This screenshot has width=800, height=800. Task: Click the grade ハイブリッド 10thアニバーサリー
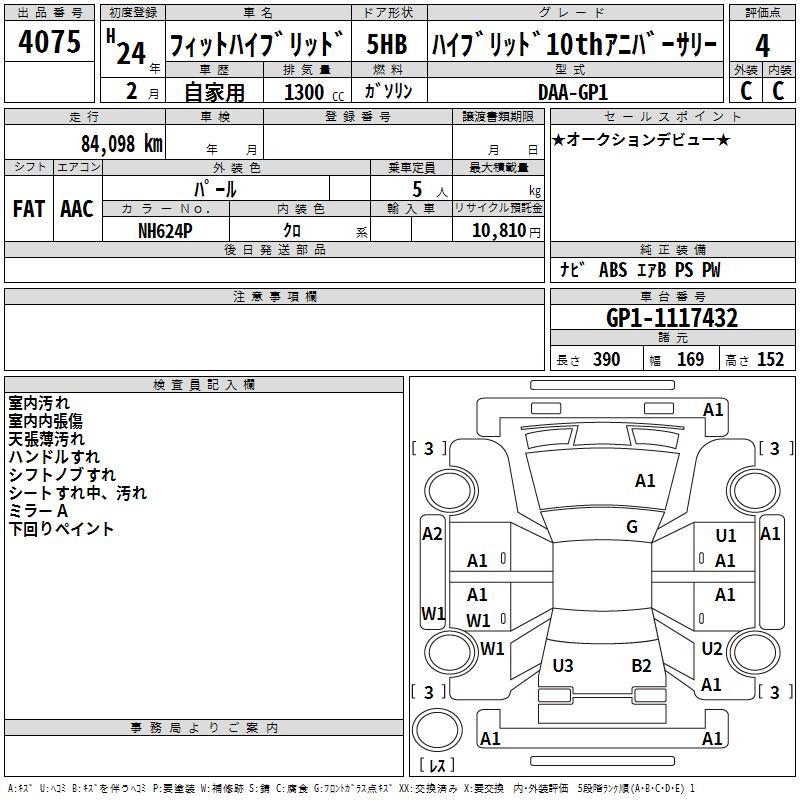tap(574, 44)
